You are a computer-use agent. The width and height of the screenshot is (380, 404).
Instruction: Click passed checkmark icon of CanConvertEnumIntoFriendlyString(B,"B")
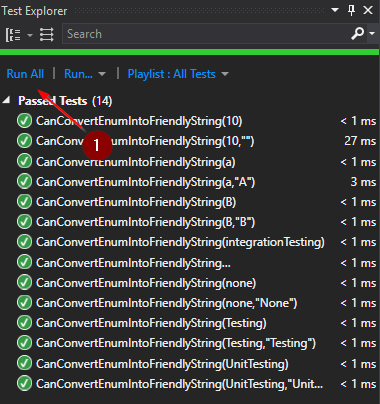click(x=24, y=222)
